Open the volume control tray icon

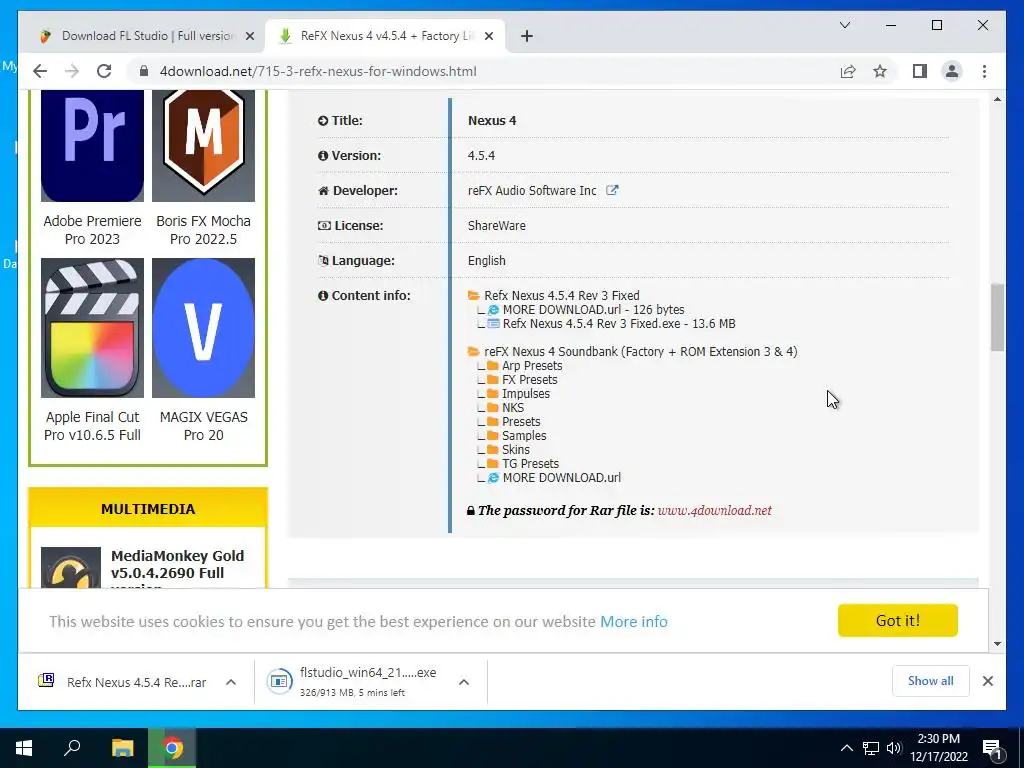pyautogui.click(x=894, y=748)
